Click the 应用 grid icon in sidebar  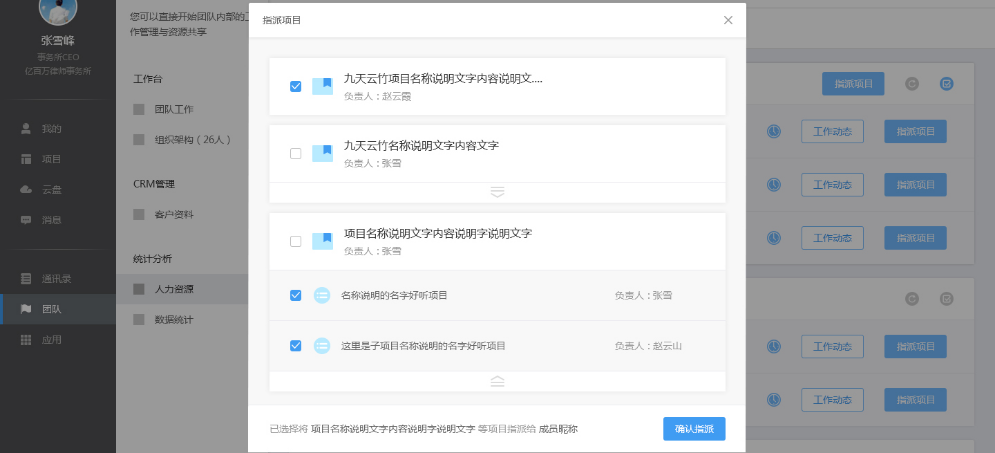click(26, 339)
